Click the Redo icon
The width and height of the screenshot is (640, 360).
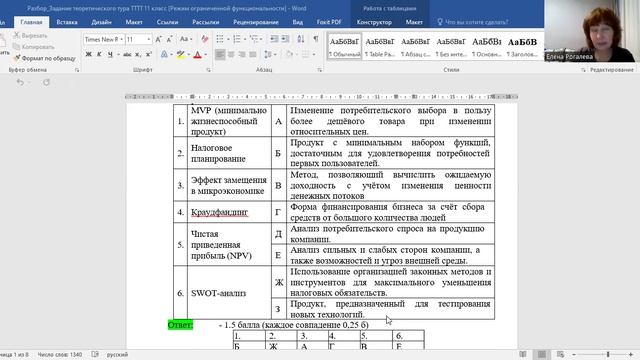coord(46,82)
